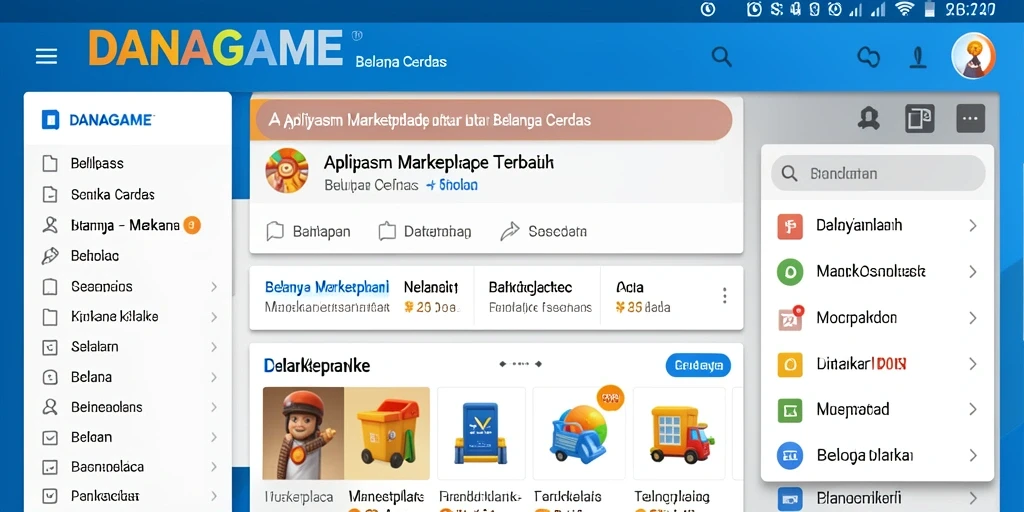
Task: Click the blue DANAGAME sidebar logo icon
Action: point(50,120)
